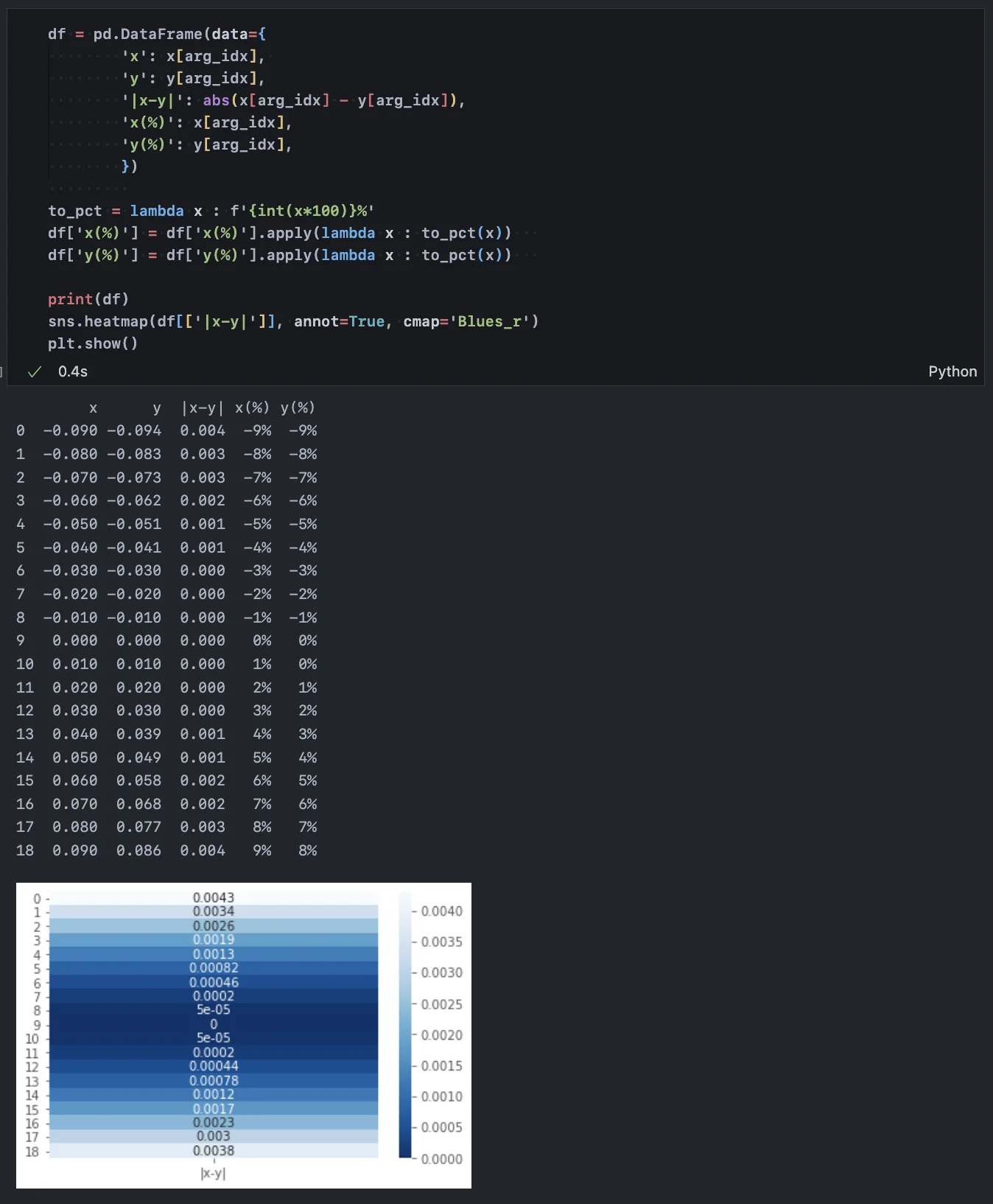
Task: Click output table row with index 9
Action: coord(166,640)
